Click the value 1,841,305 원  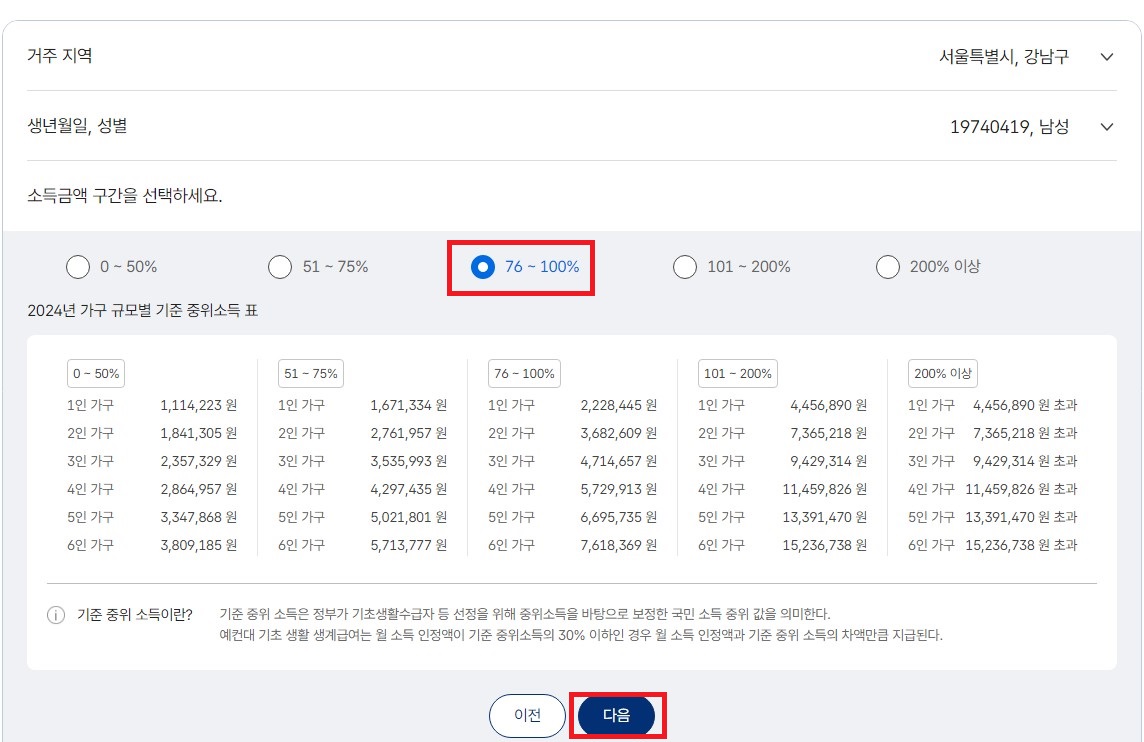pyautogui.click(x=198, y=433)
